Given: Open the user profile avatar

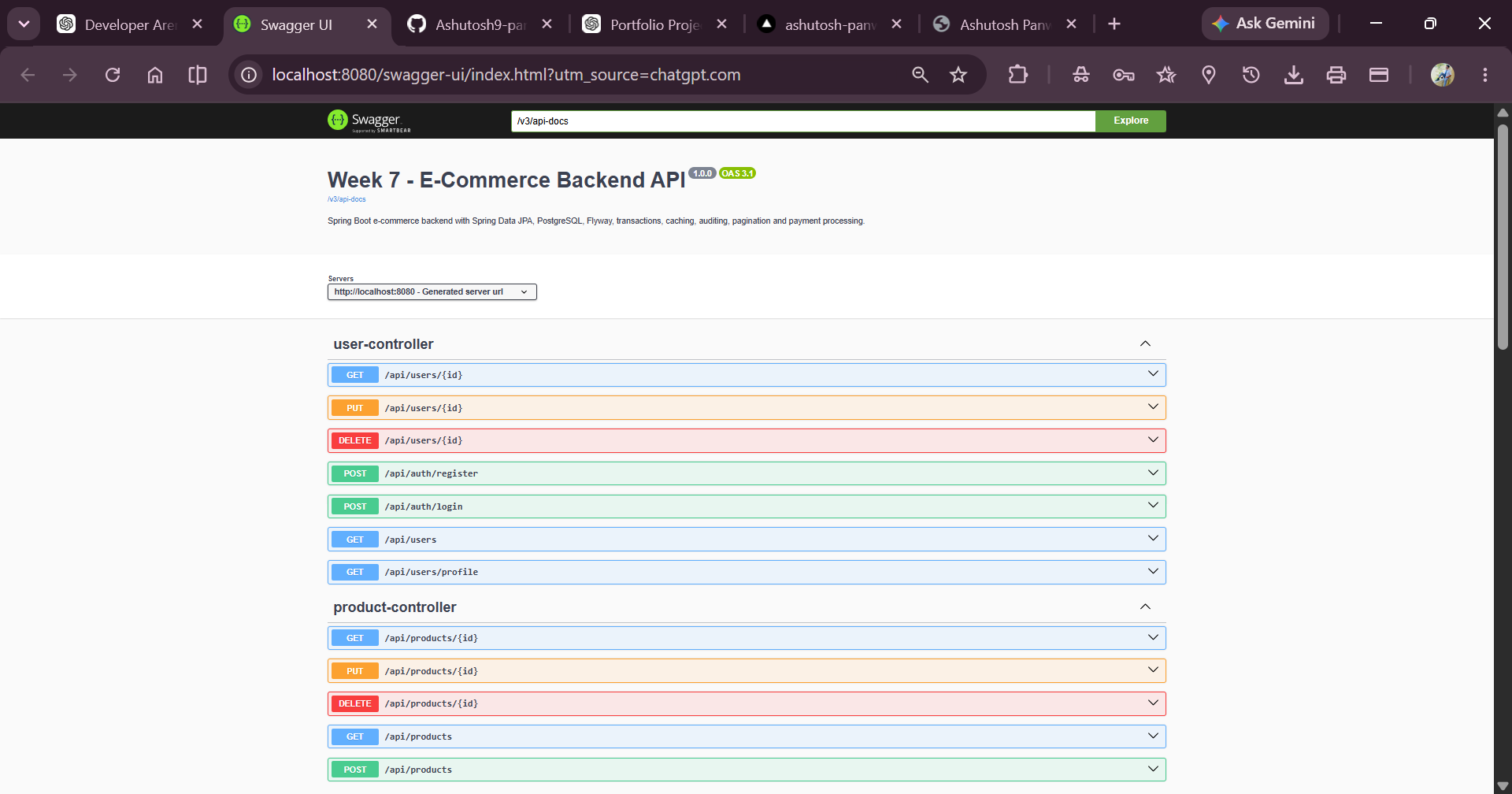Looking at the screenshot, I should click(1443, 75).
